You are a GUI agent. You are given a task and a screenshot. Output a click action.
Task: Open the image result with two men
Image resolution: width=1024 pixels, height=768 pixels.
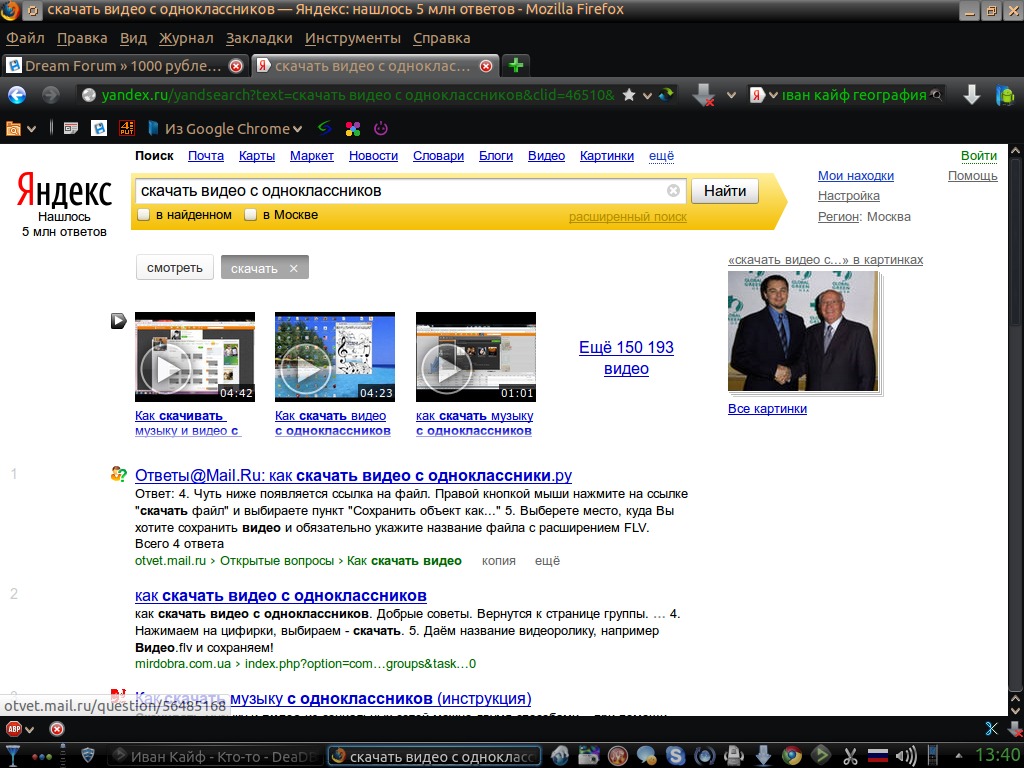(803, 331)
